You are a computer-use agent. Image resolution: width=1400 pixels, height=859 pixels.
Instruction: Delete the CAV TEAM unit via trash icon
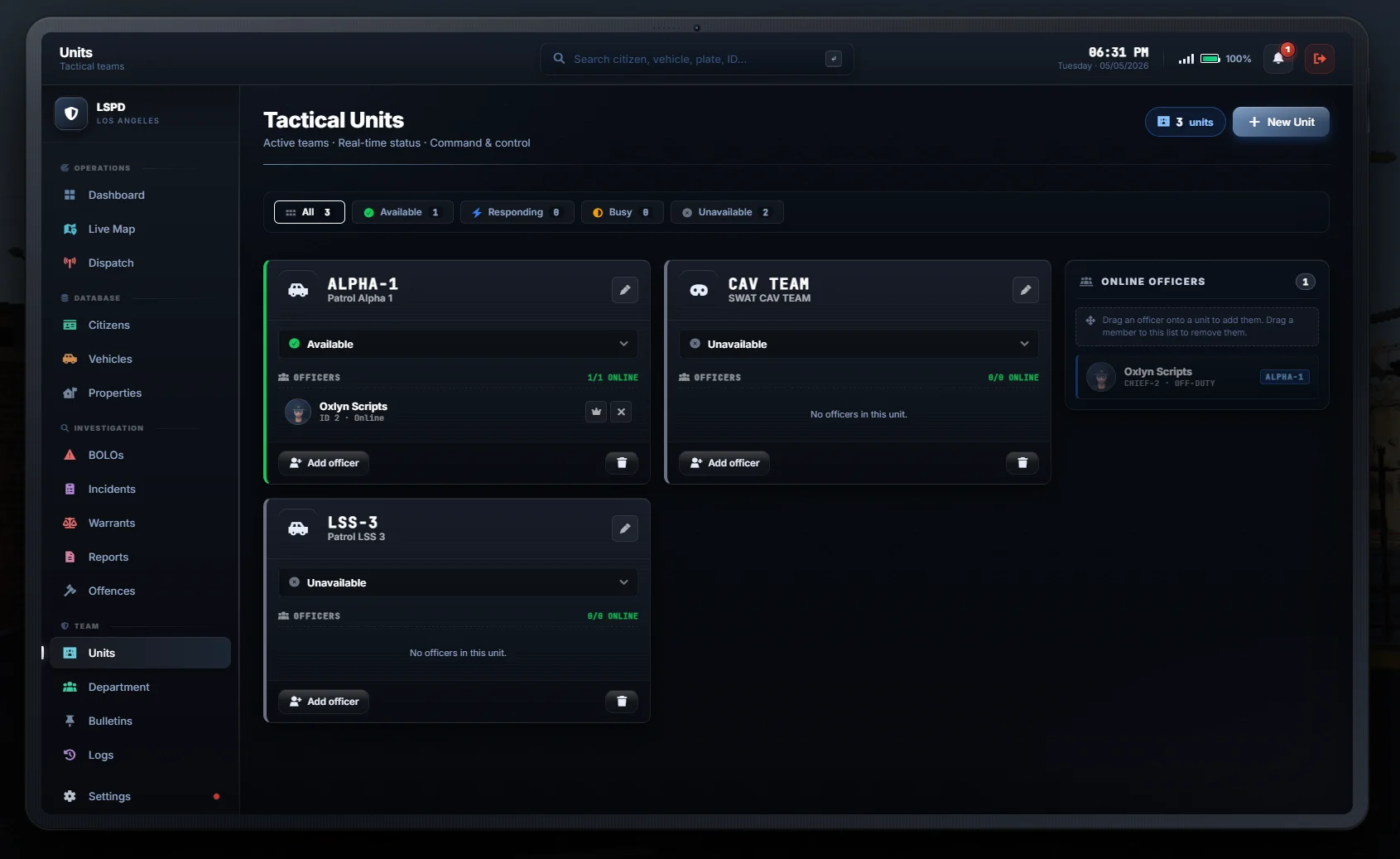(x=1022, y=463)
